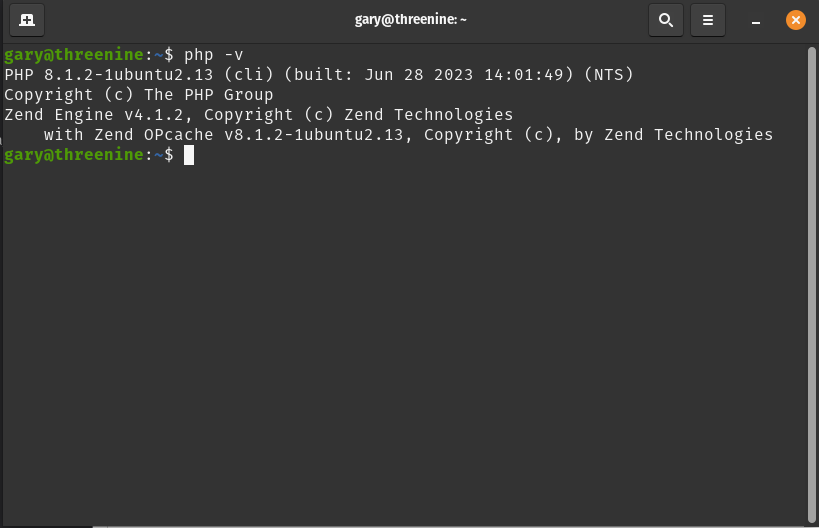
Task: Click the (cli) text in PHP version line
Action: 249,75
